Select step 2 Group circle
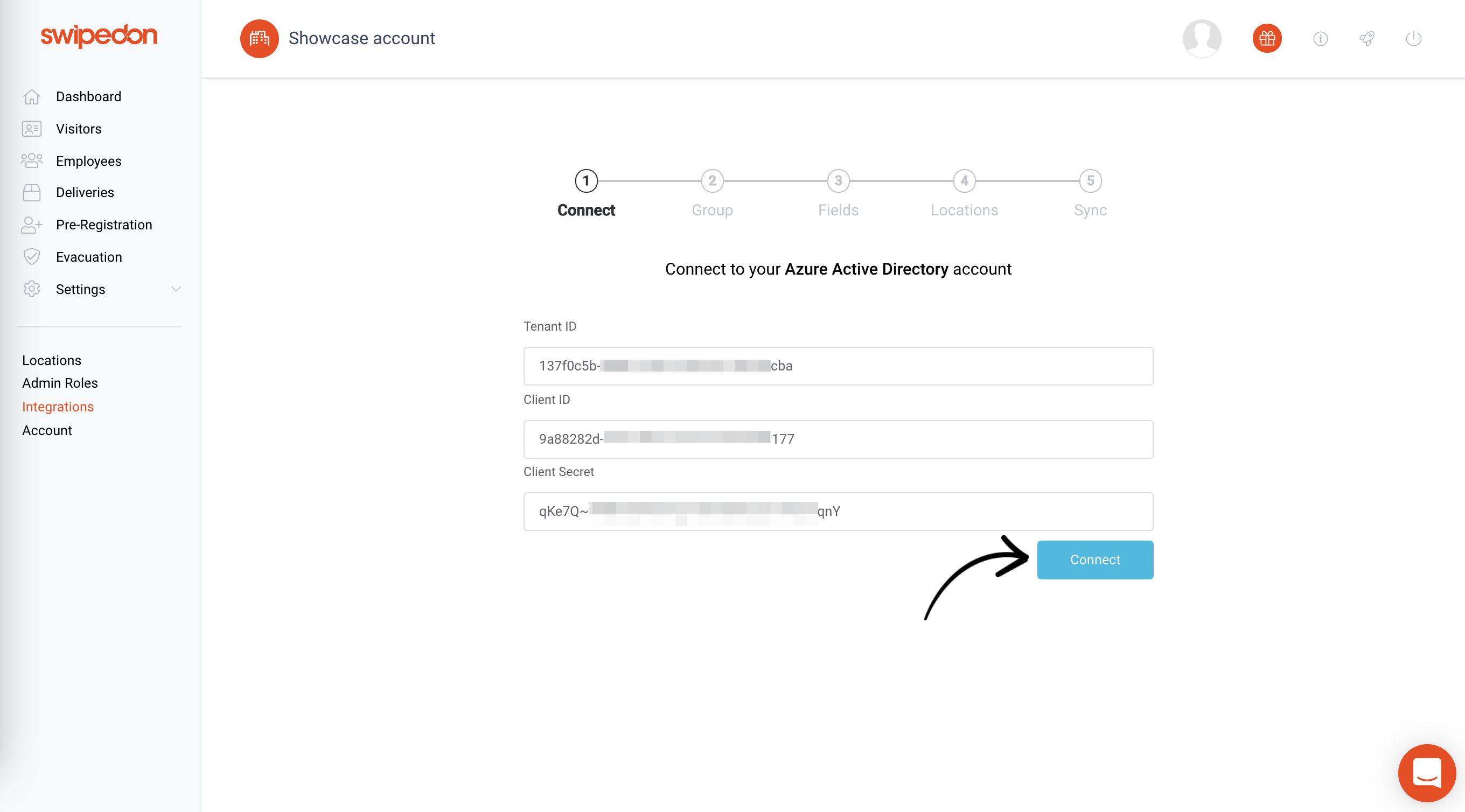Viewport: 1465px width, 812px height. tap(713, 181)
